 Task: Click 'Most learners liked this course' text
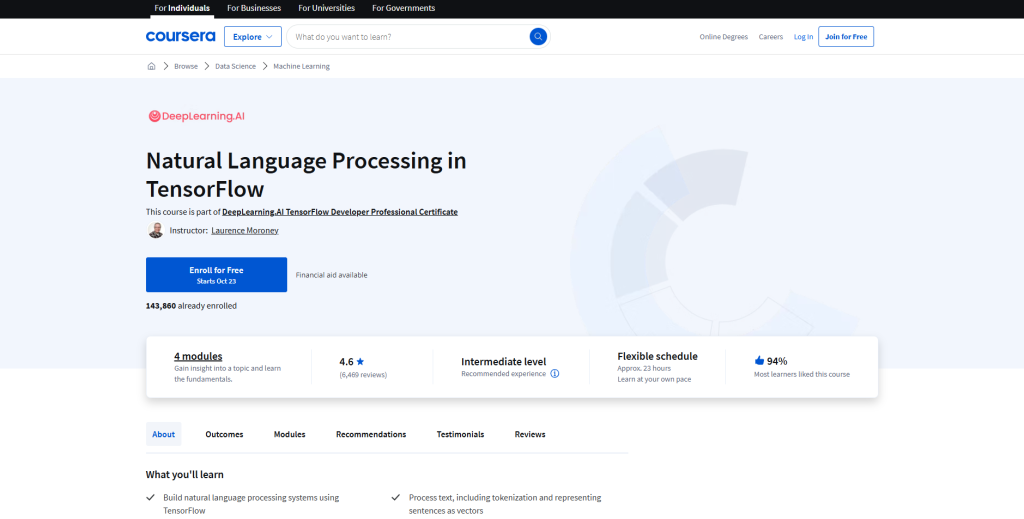(x=802, y=374)
